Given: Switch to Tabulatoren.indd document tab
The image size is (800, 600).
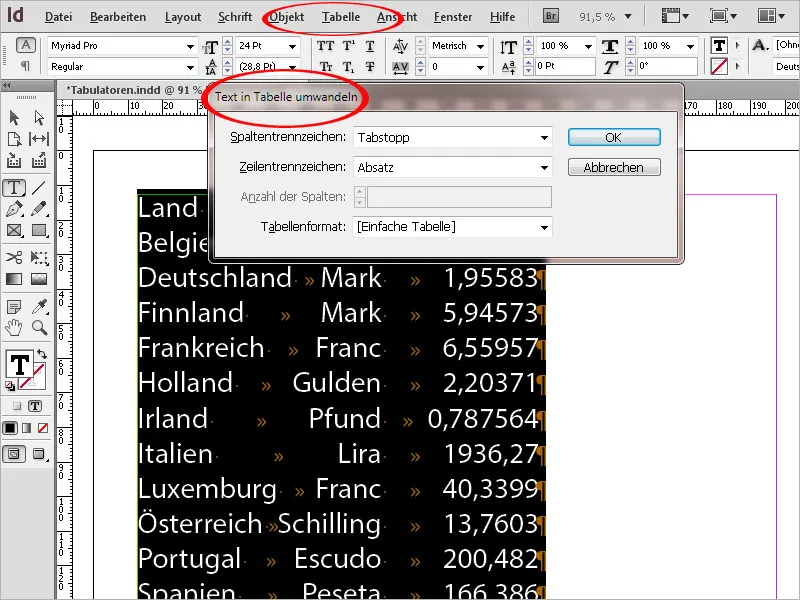Looking at the screenshot, I should pos(134,90).
